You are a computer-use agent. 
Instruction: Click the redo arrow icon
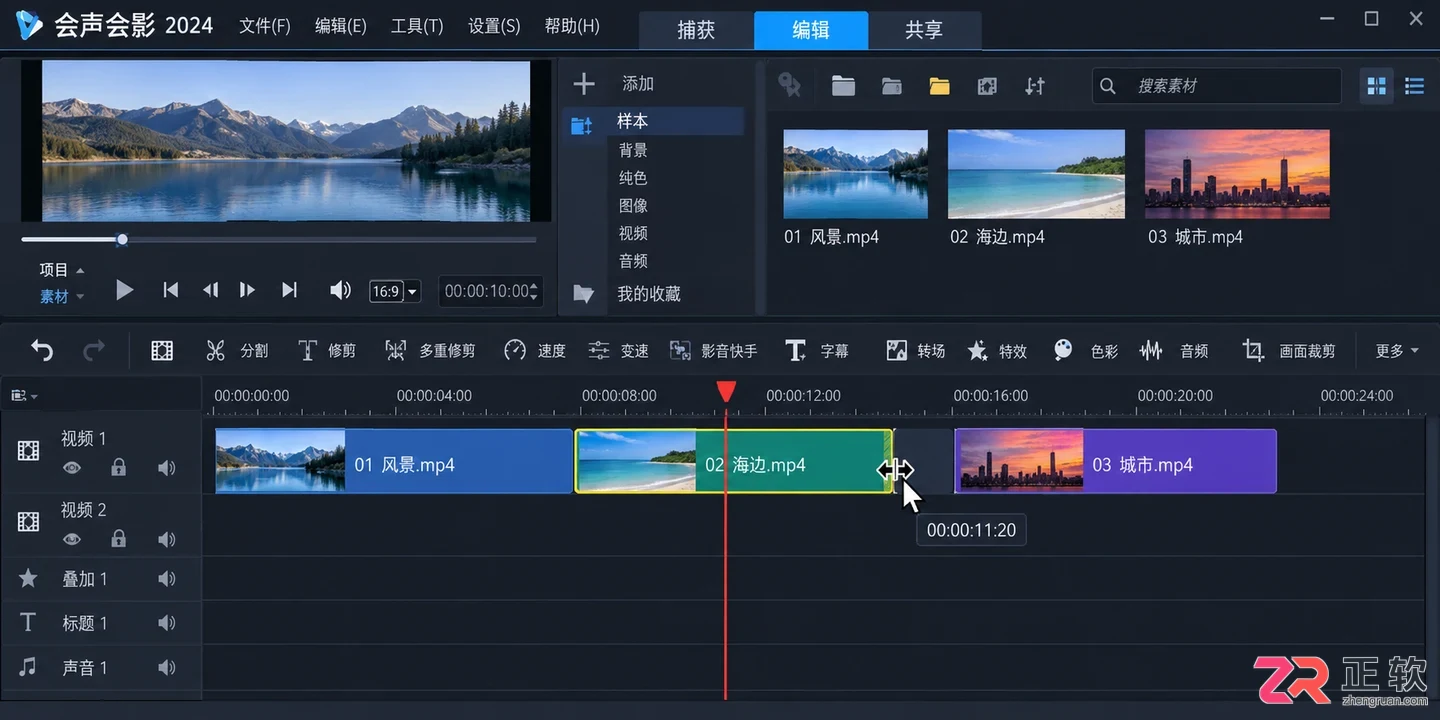94,350
